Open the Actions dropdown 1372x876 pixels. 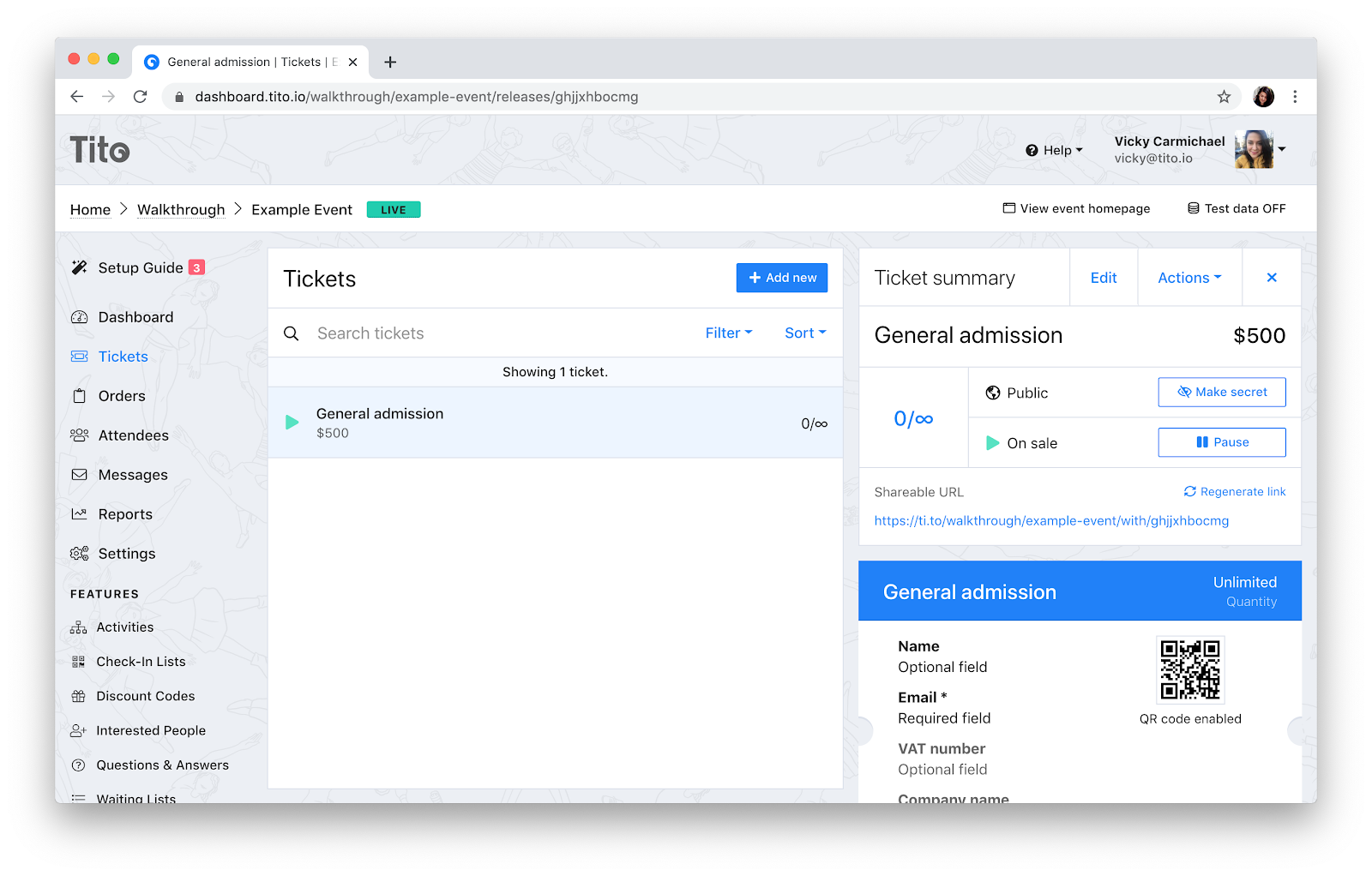click(x=1189, y=278)
